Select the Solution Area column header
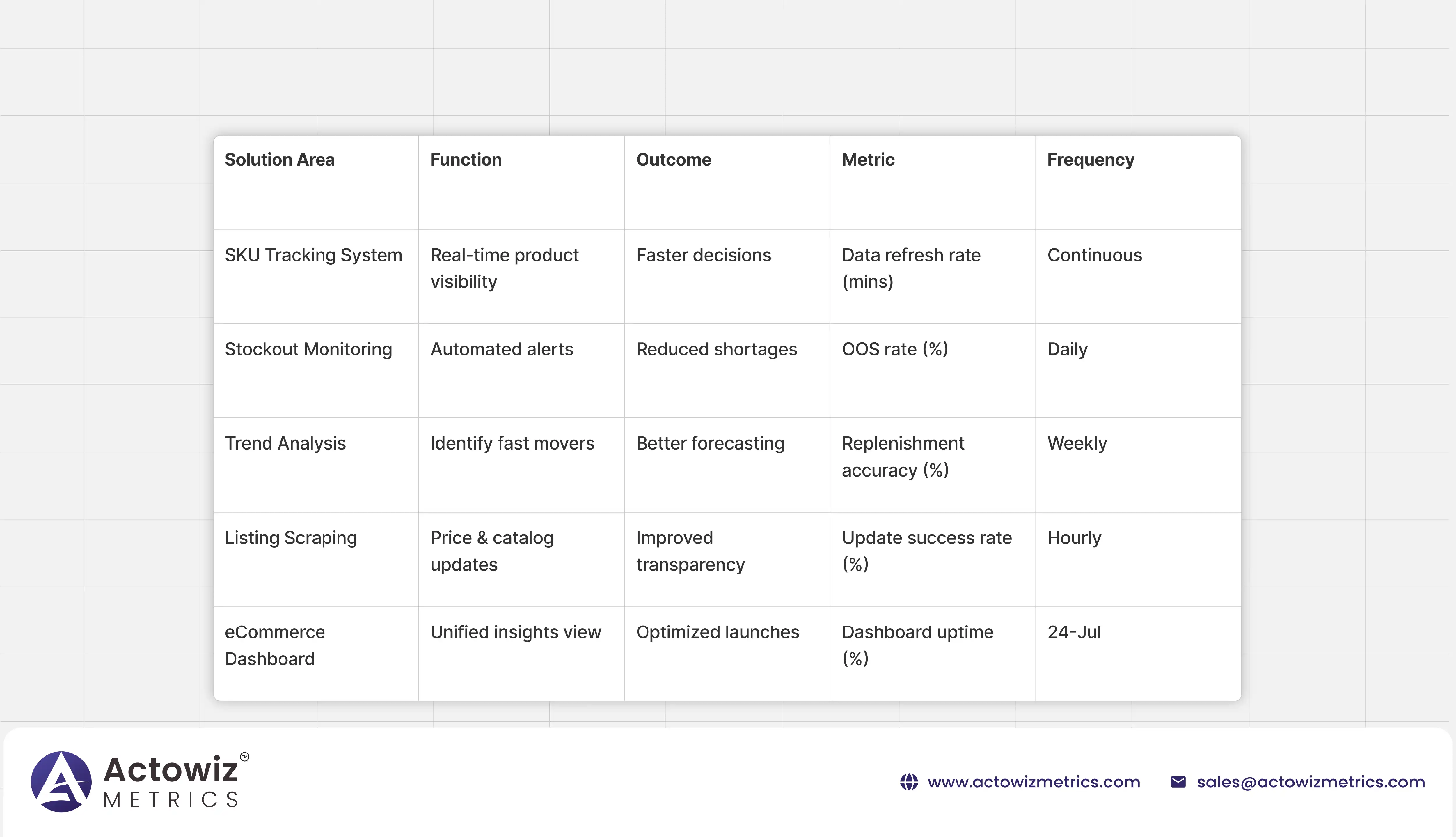The height and width of the screenshot is (837, 1456). coord(279,160)
